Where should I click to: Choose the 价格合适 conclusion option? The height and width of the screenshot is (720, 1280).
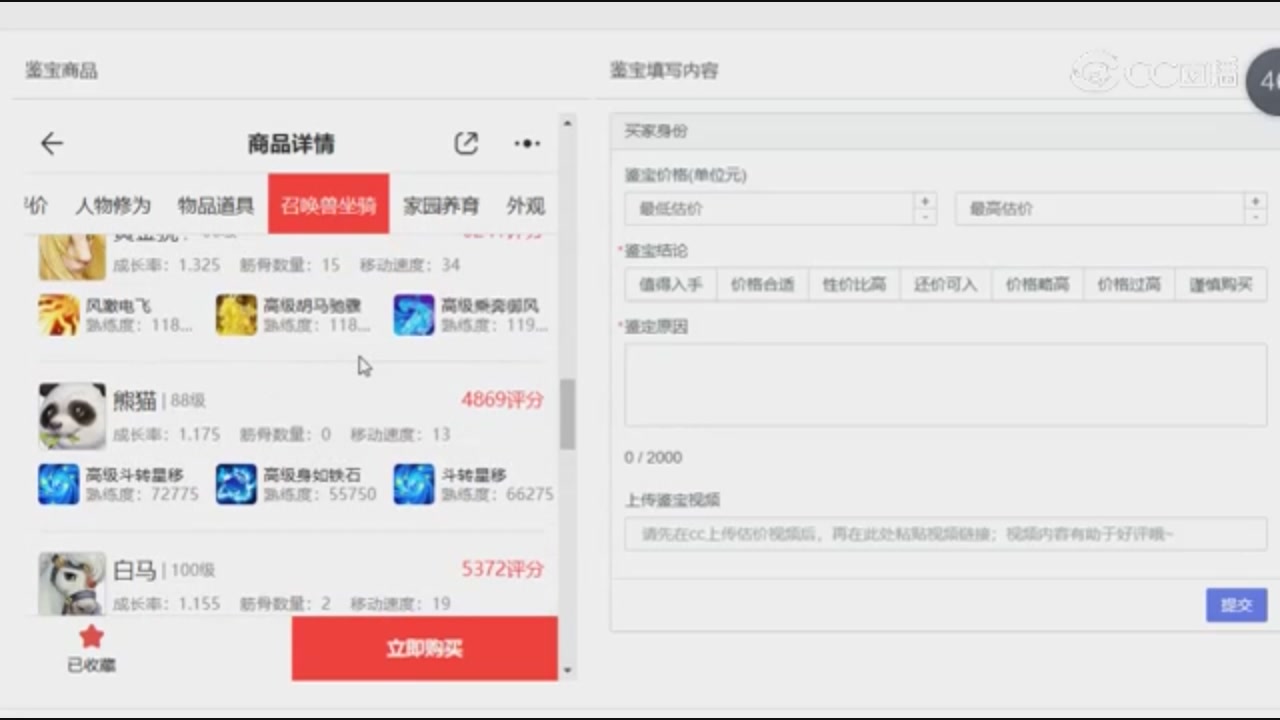[x=763, y=284]
